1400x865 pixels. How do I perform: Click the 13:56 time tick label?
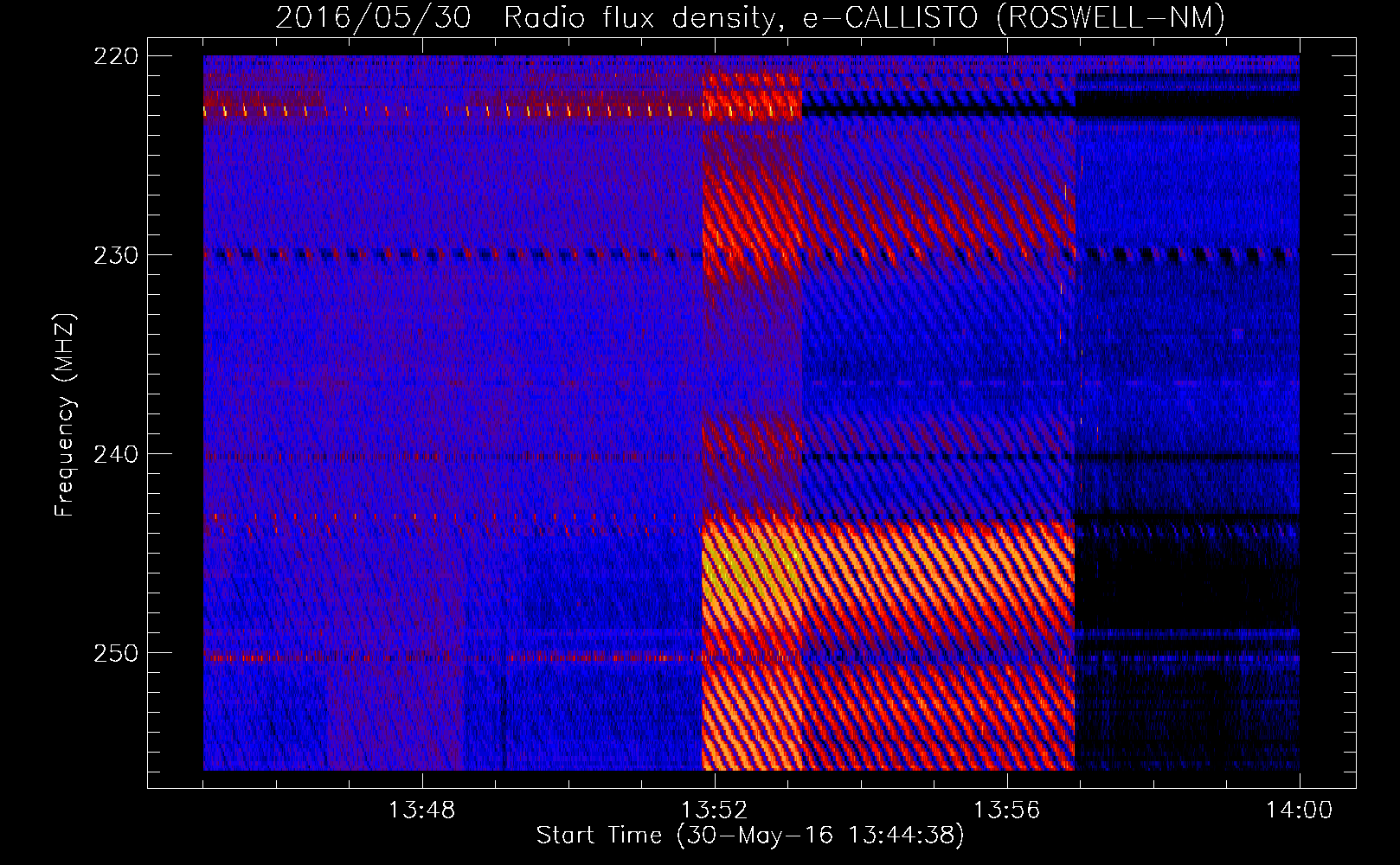(1006, 811)
